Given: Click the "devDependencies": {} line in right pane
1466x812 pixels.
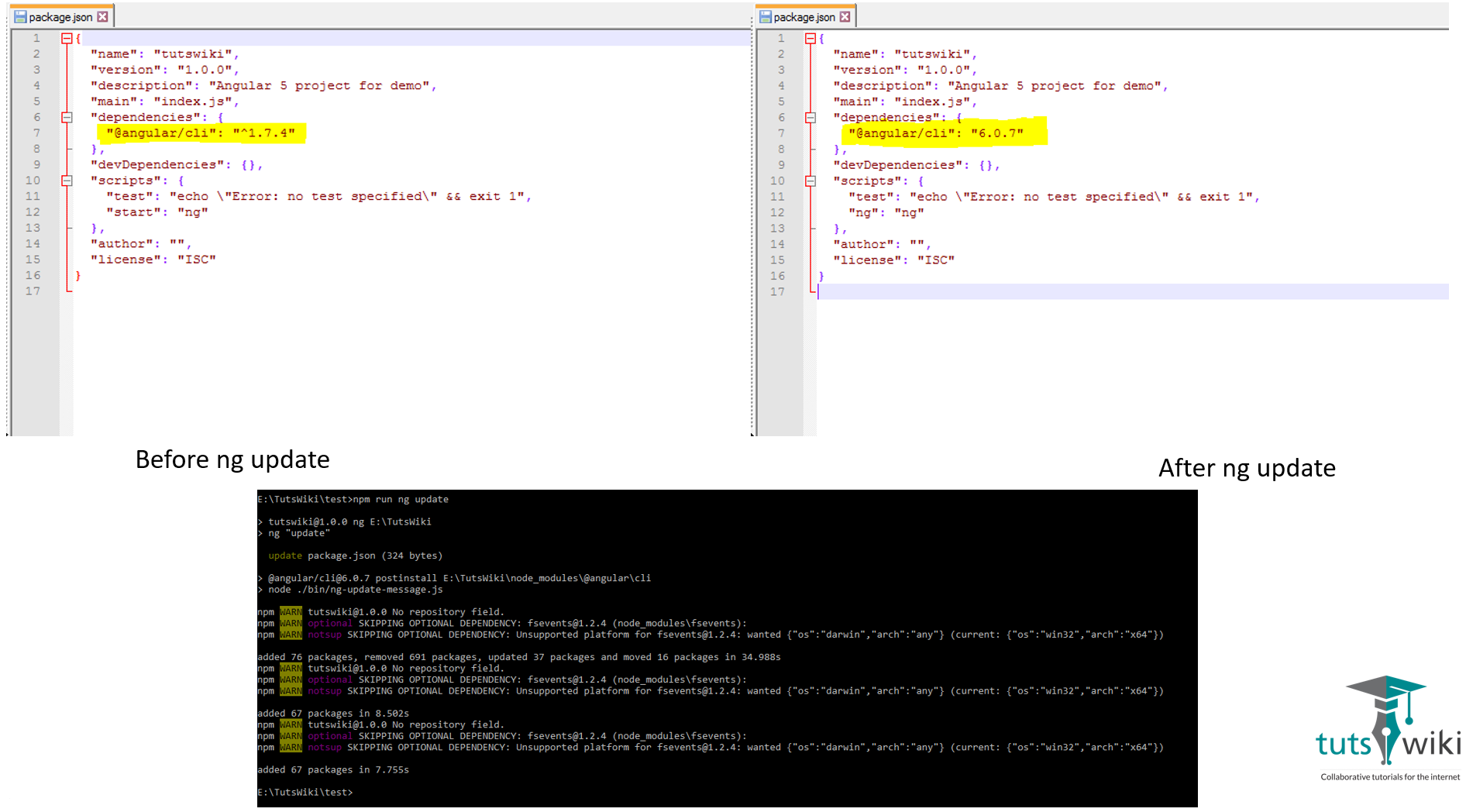Looking at the screenshot, I should point(917,165).
